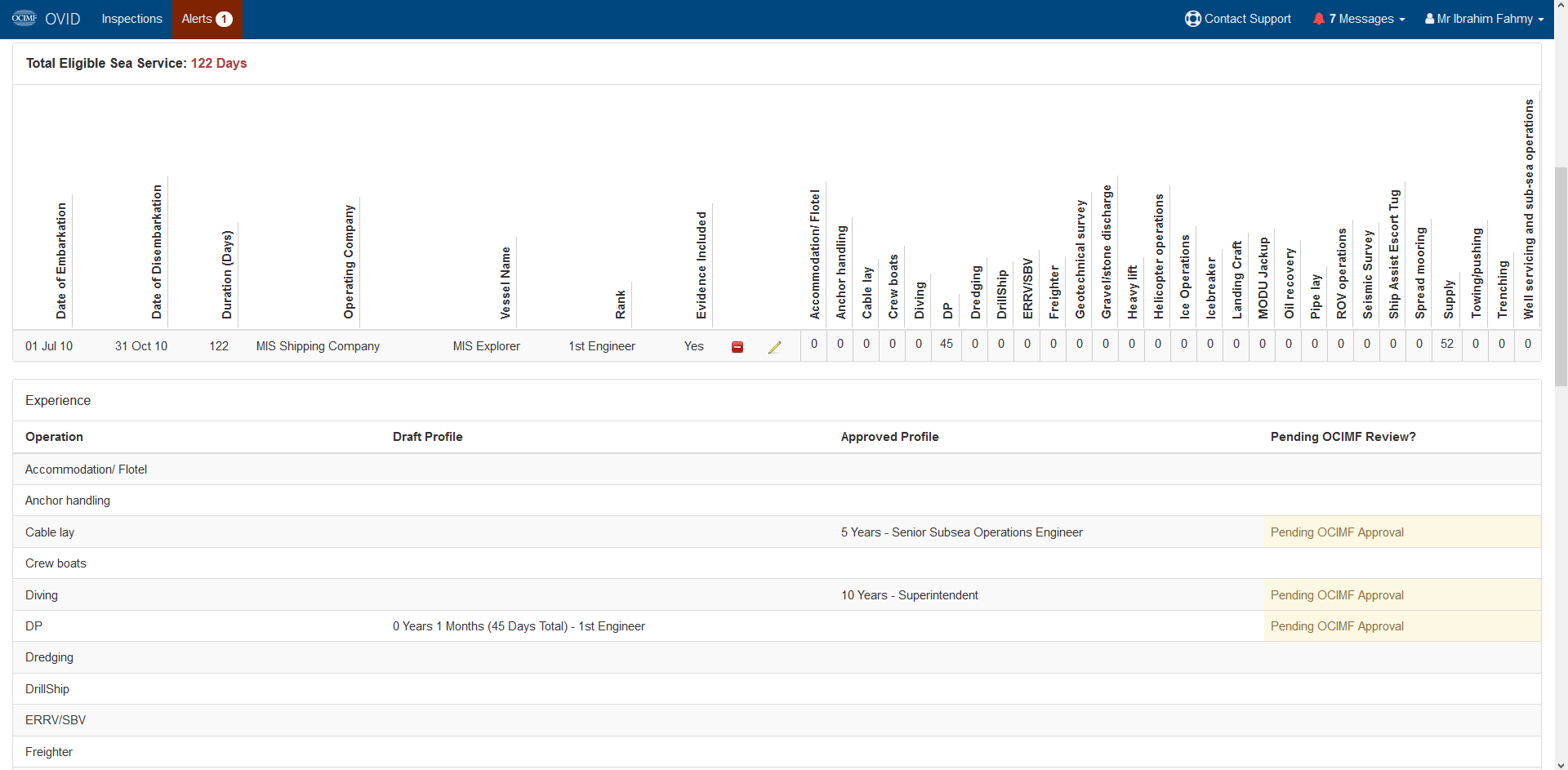1568x770 pixels.
Task: Click the Contact Support lifebuoy icon
Action: (x=1192, y=19)
